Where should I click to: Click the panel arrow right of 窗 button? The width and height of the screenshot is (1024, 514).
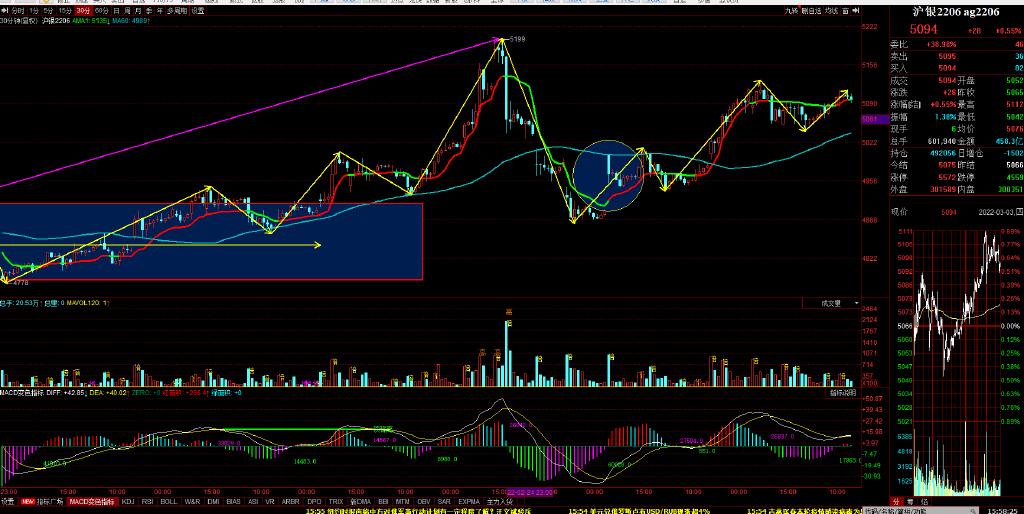tap(857, 10)
